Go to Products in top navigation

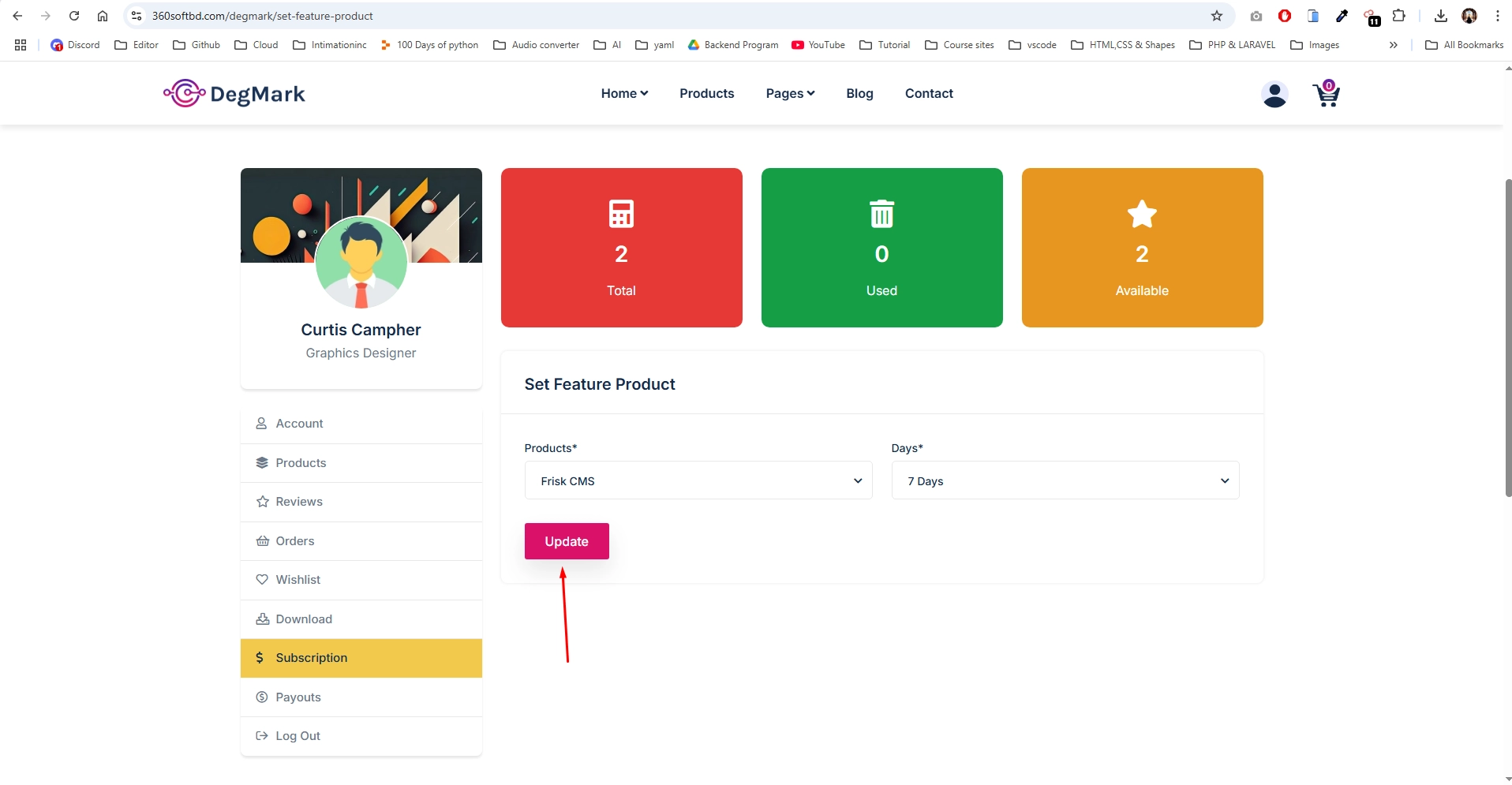click(706, 93)
